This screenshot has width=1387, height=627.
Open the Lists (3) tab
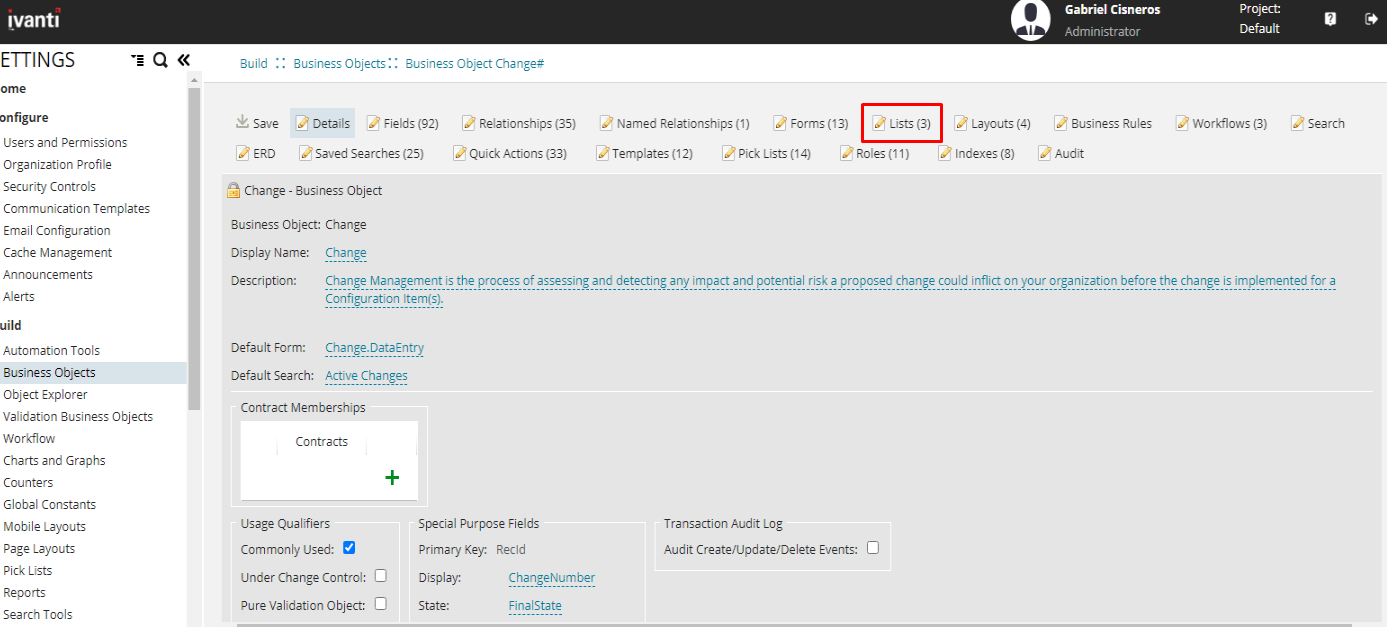tap(902, 124)
